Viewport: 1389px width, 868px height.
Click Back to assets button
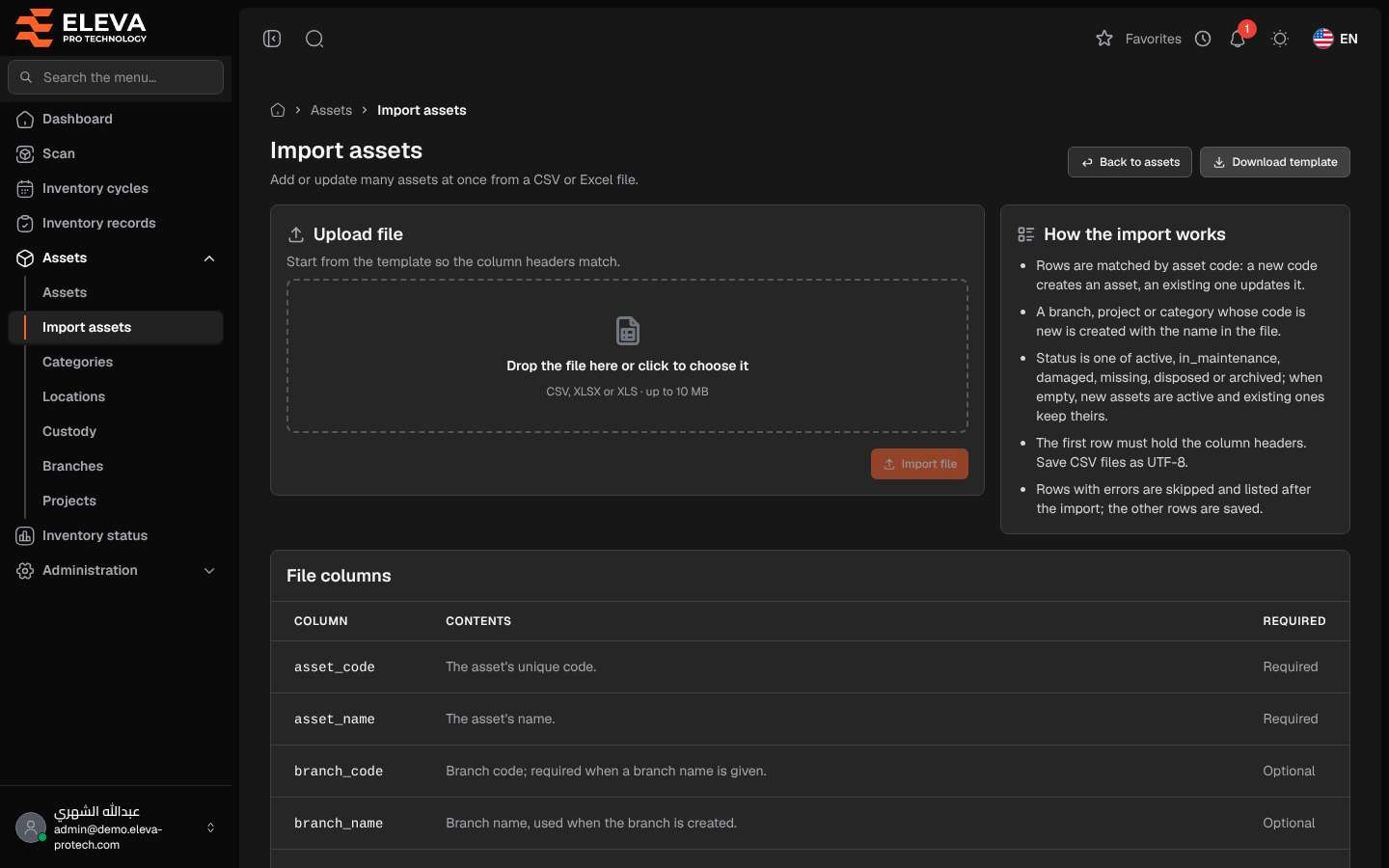(x=1130, y=162)
